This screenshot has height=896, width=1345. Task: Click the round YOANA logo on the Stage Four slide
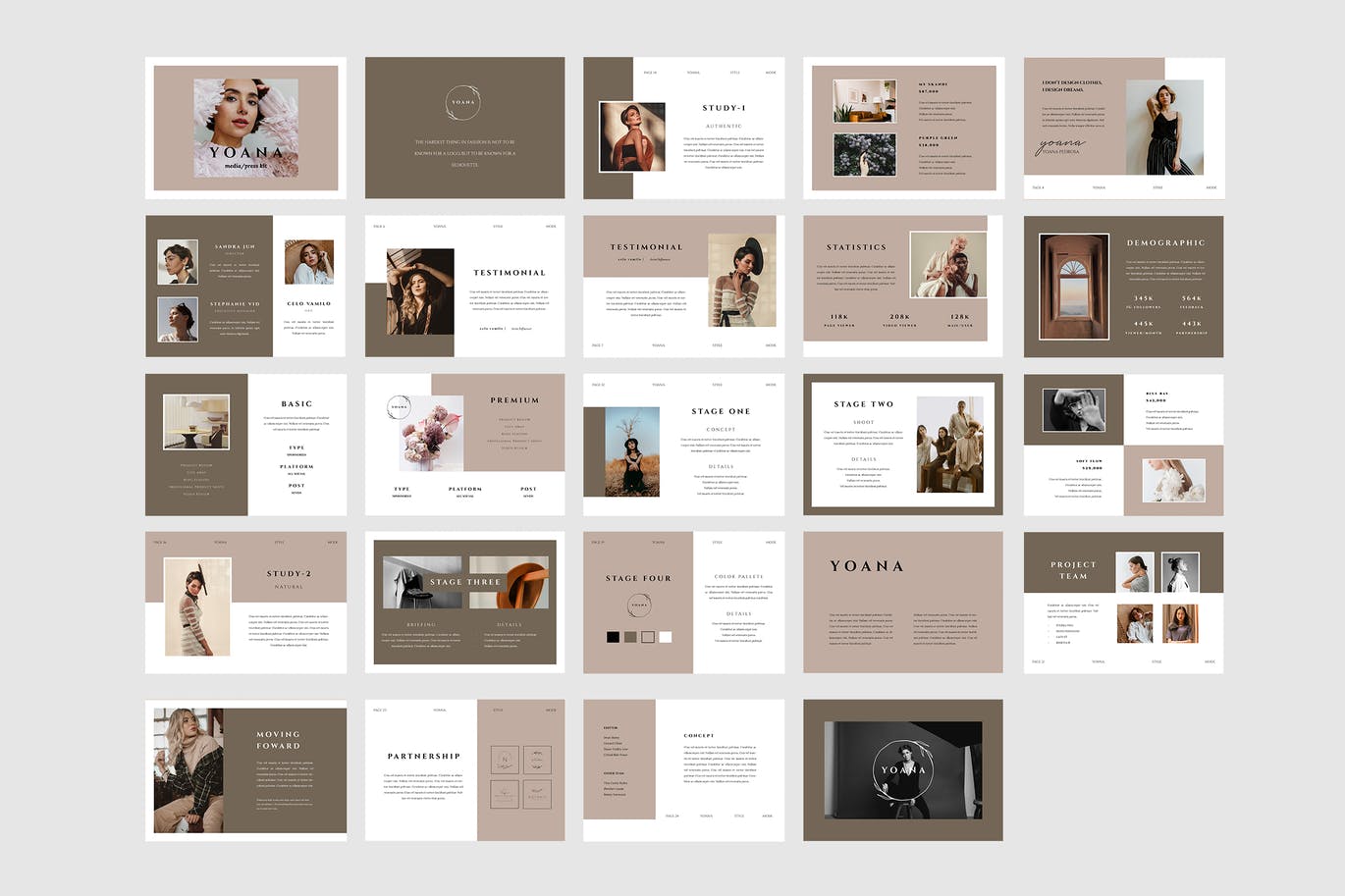[639, 606]
